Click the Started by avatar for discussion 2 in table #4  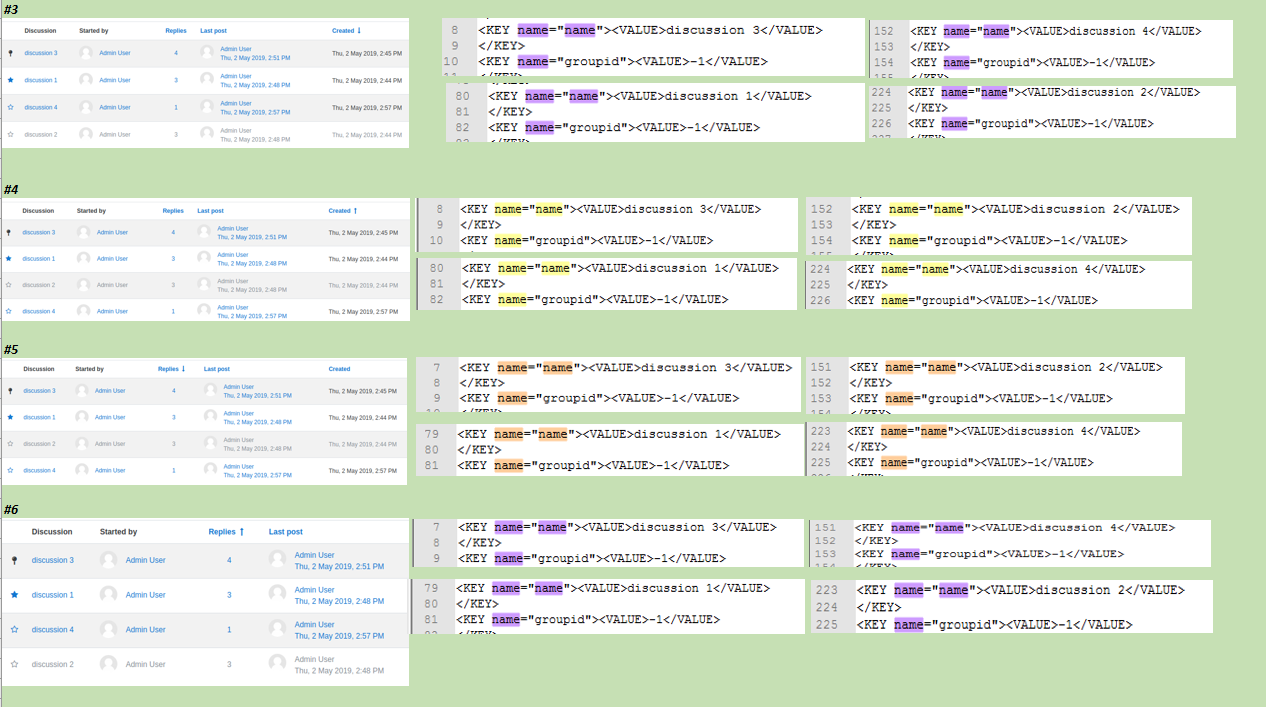coord(84,285)
